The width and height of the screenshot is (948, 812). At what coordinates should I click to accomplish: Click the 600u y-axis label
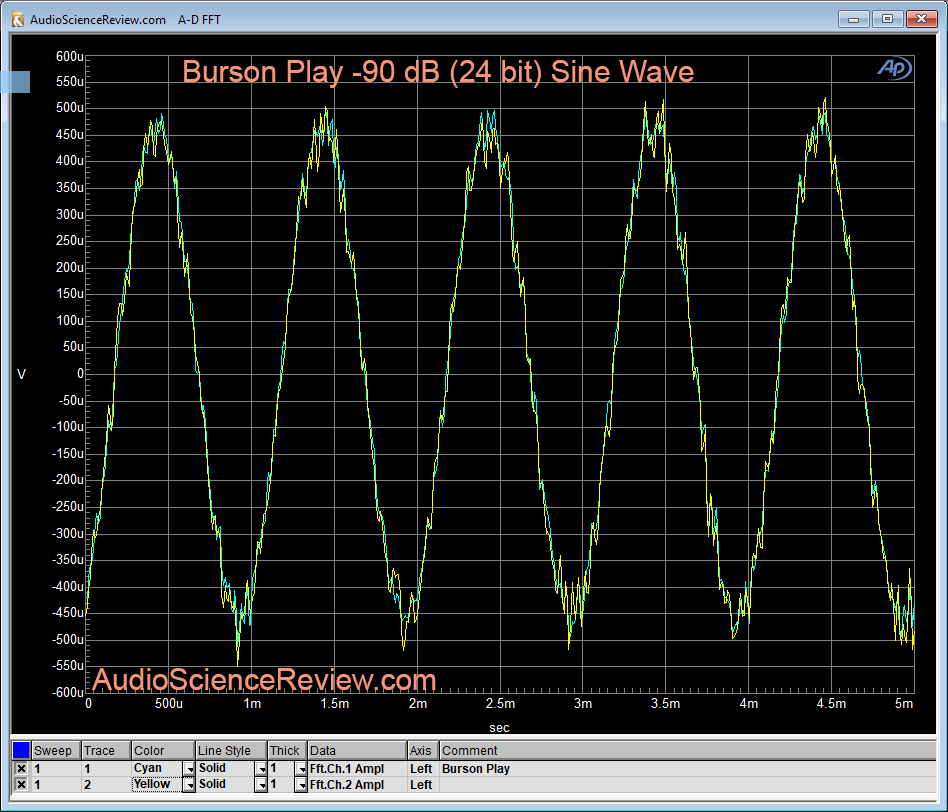(70, 56)
